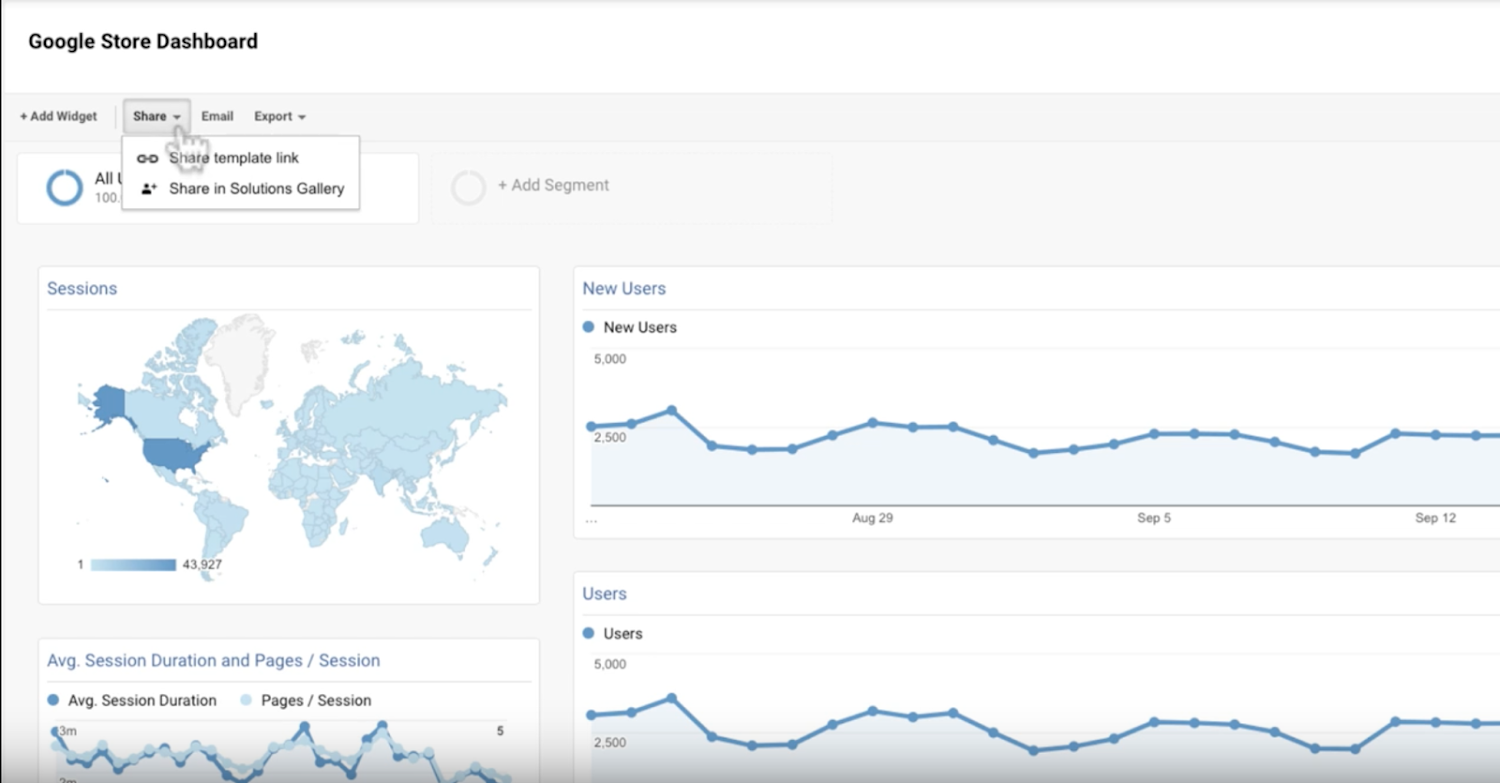
Task: Select Share in Solutions Gallery
Action: pos(240,188)
